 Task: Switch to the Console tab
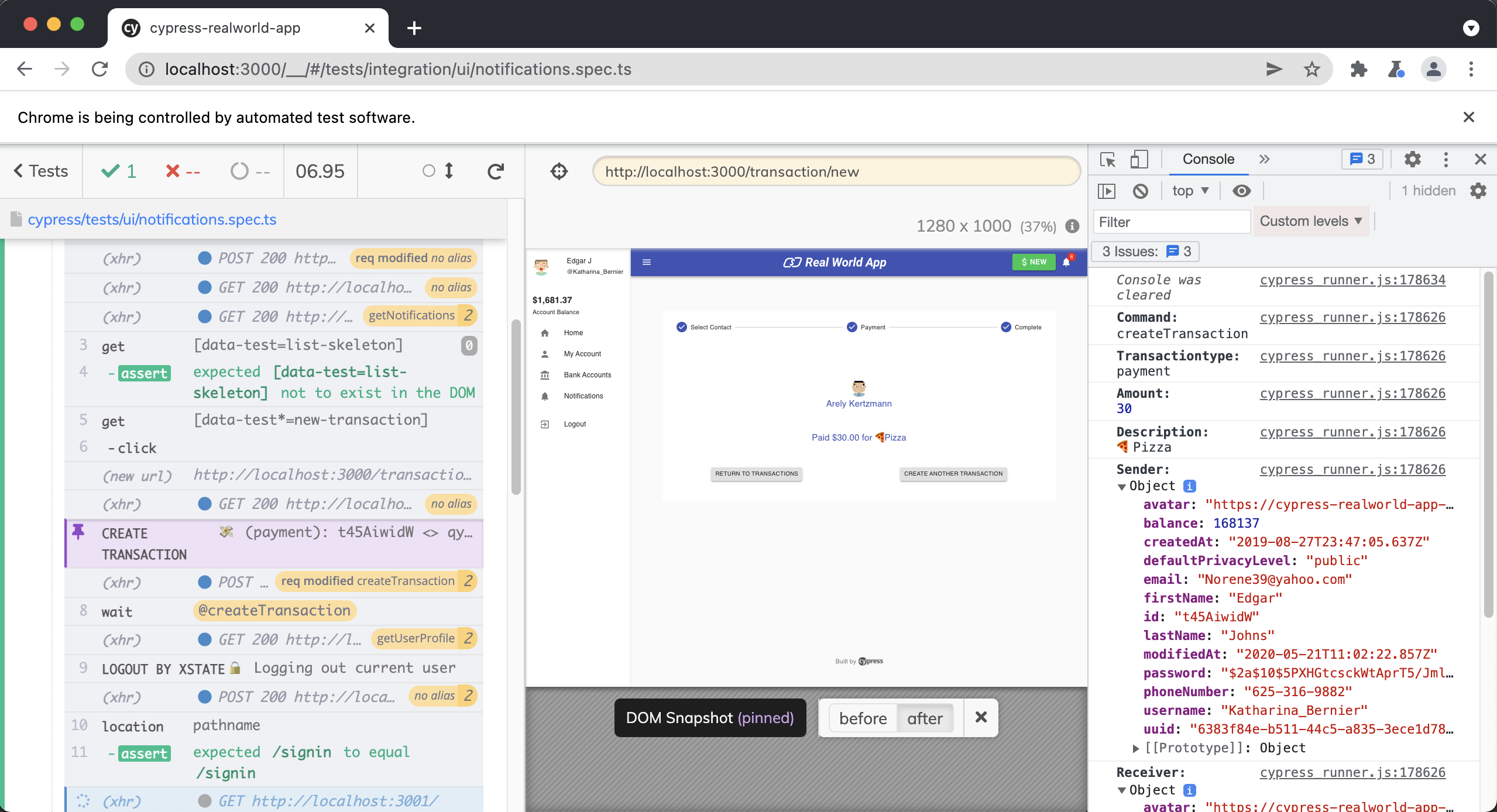click(1208, 159)
